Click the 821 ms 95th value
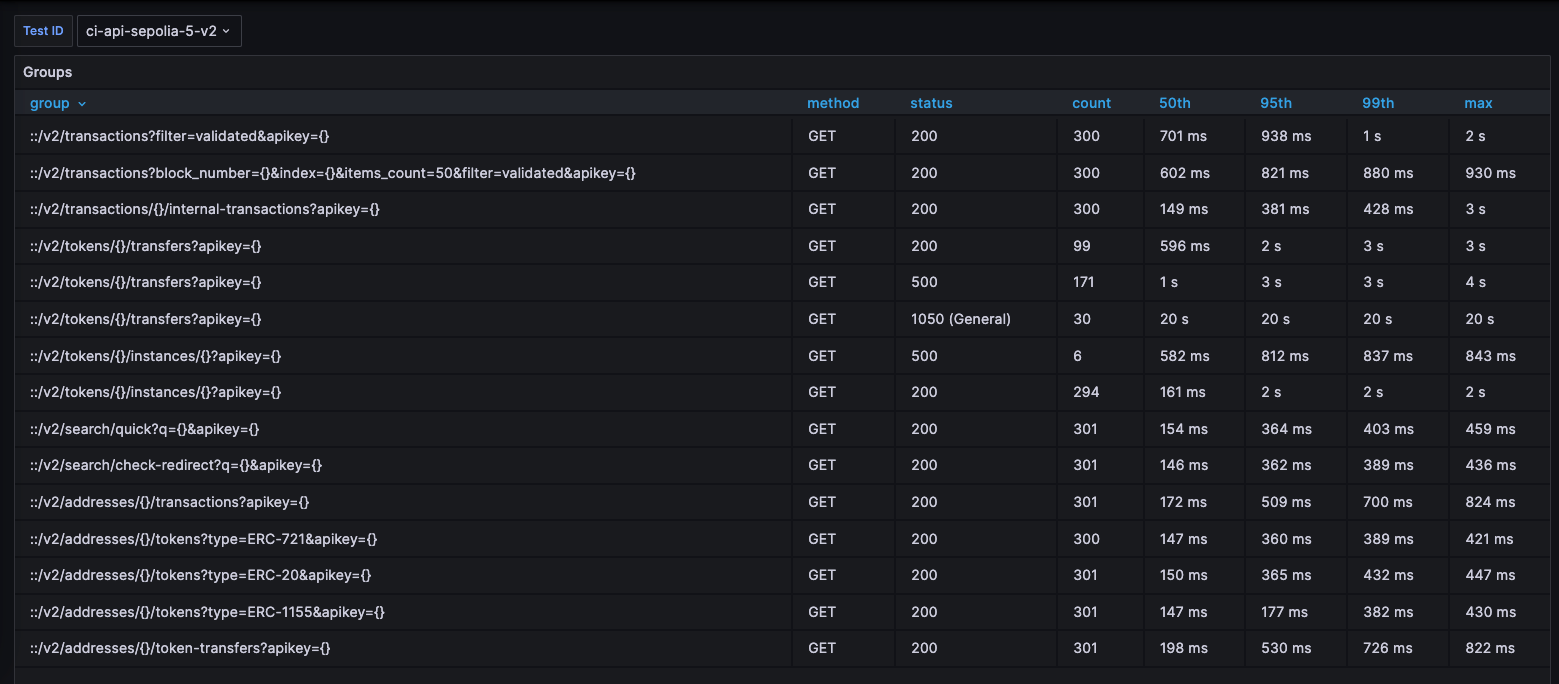The image size is (1559, 684). (1285, 173)
